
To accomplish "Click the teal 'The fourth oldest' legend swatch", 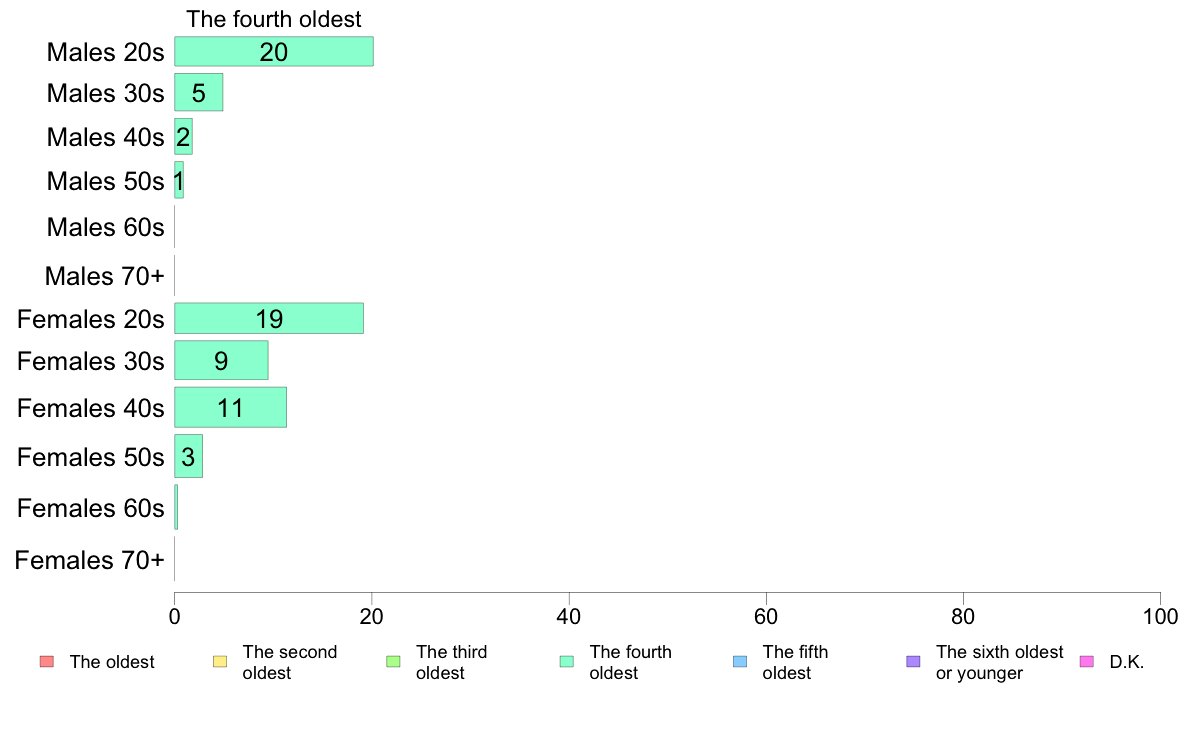I will [x=567, y=662].
